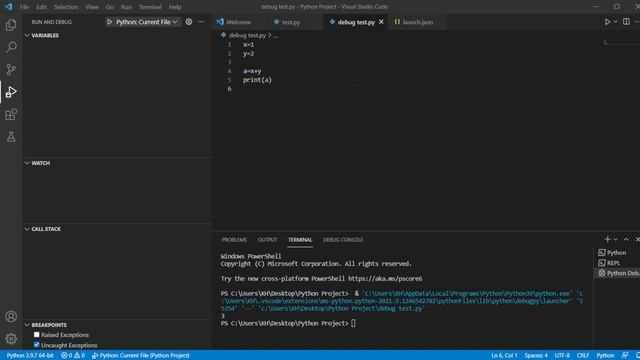Image resolution: width=640 pixels, height=360 pixels.
Task: Start debugging with green play arrow
Action: 109,22
